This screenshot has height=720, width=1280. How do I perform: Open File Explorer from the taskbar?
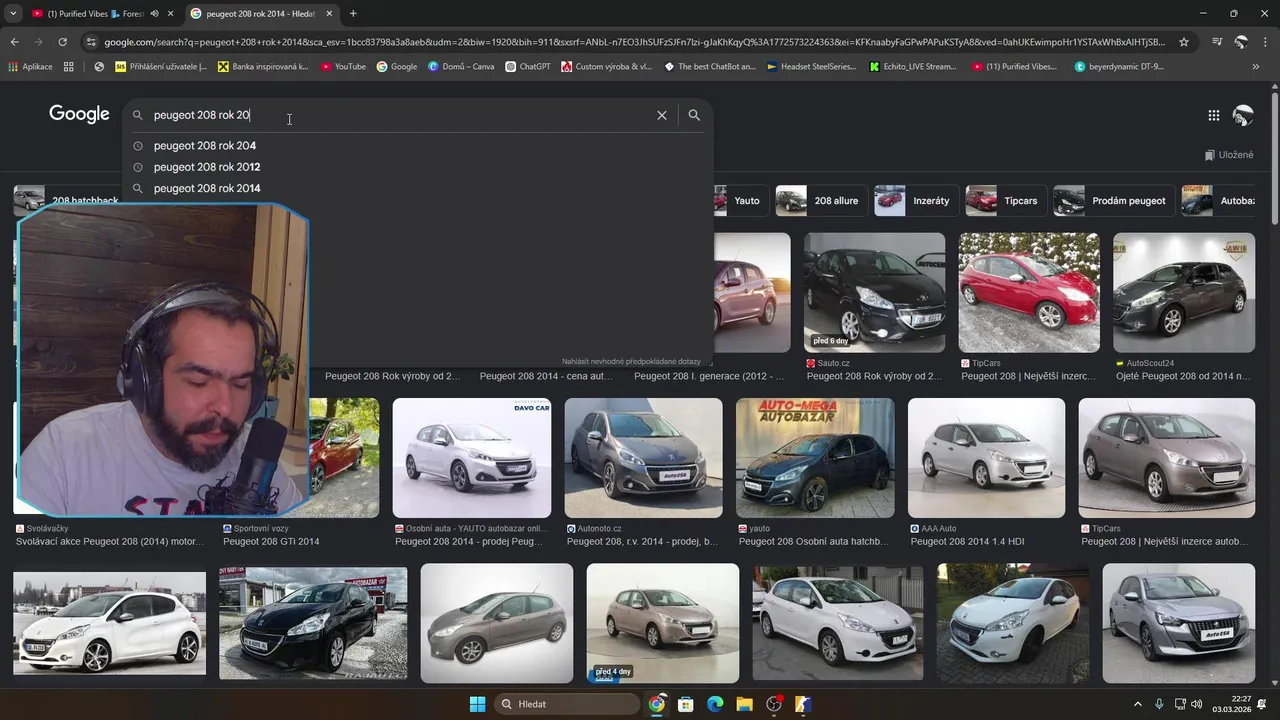point(744,704)
